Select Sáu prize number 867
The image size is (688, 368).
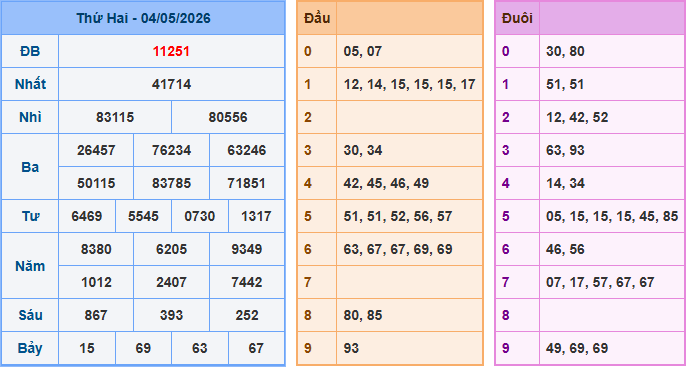[96, 315]
